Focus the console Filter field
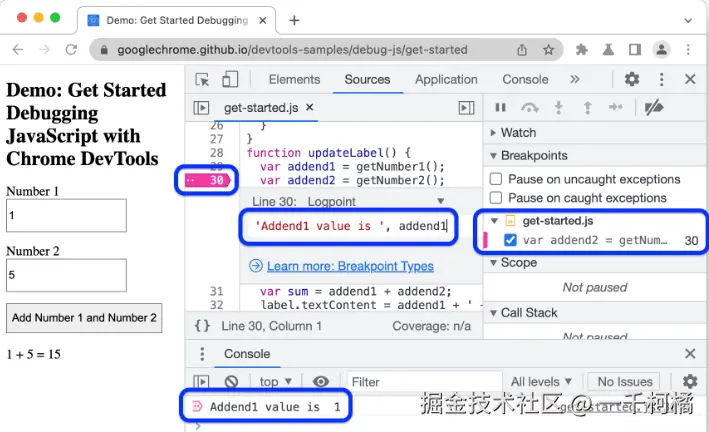 point(425,382)
